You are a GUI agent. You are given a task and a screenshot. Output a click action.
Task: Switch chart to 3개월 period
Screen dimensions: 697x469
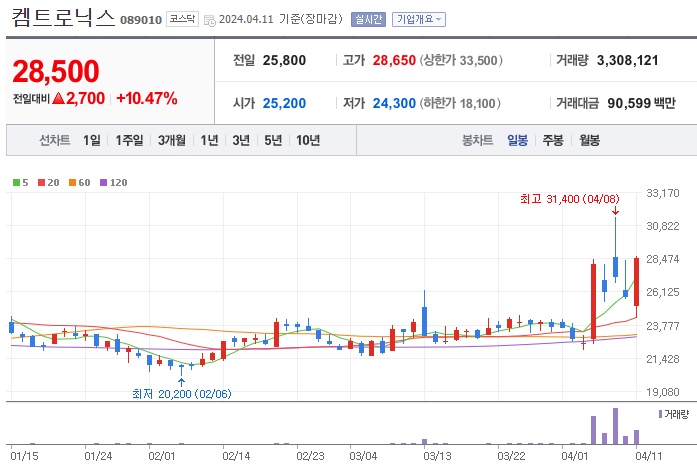tap(172, 140)
